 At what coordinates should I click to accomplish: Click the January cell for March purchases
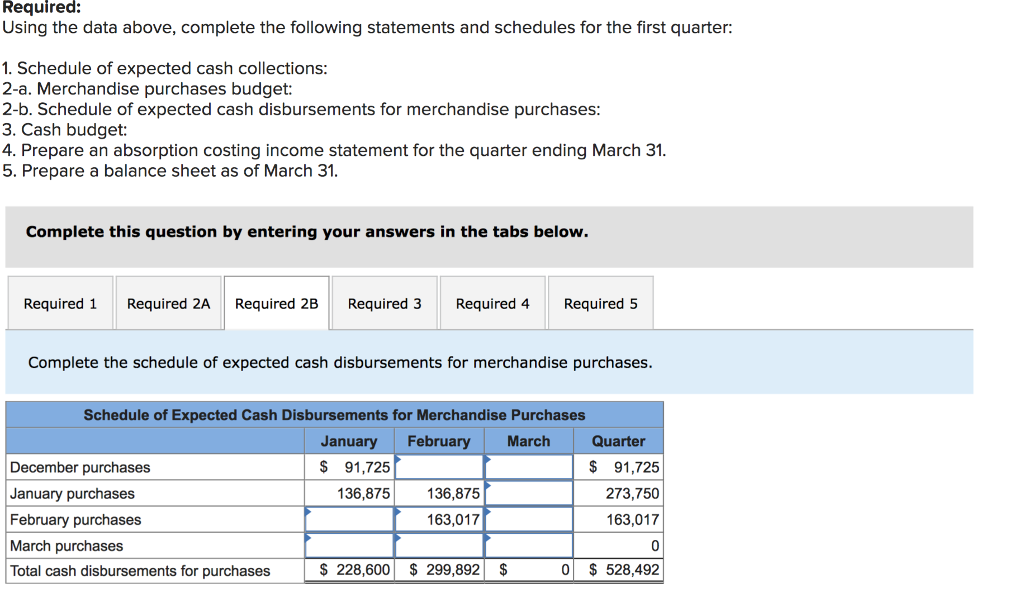pos(348,544)
